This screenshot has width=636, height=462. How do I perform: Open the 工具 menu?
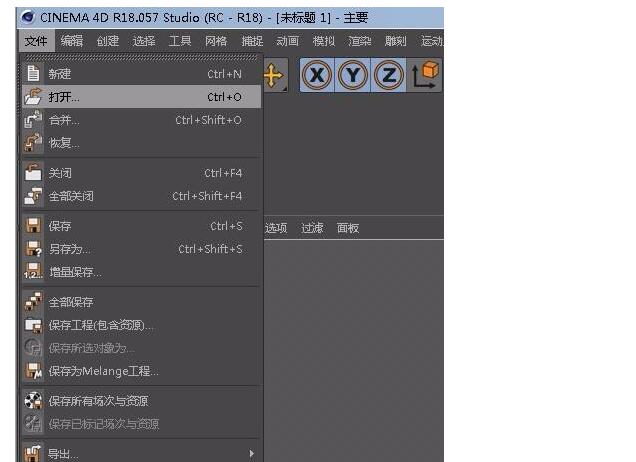pos(180,41)
